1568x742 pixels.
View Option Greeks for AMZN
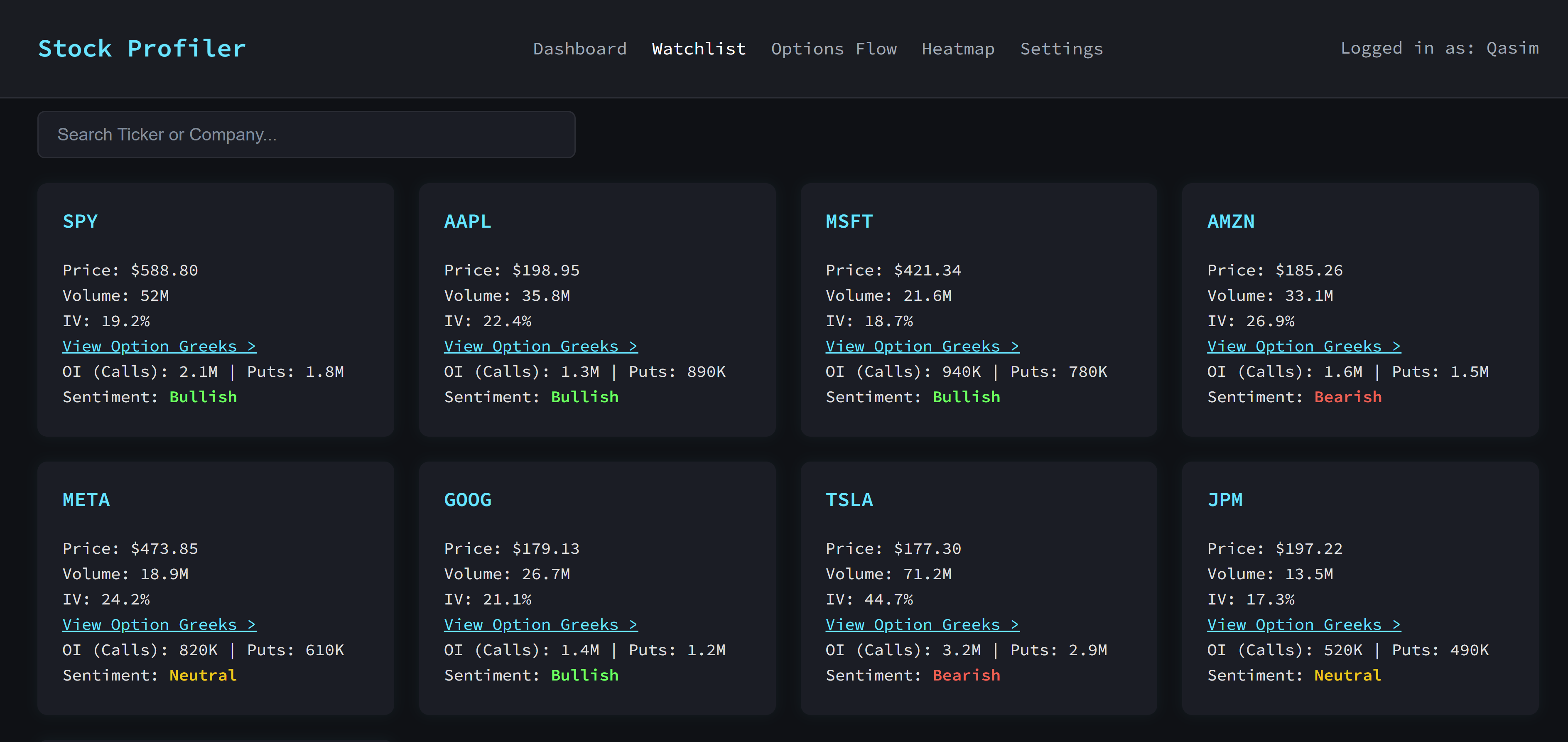click(1304, 346)
